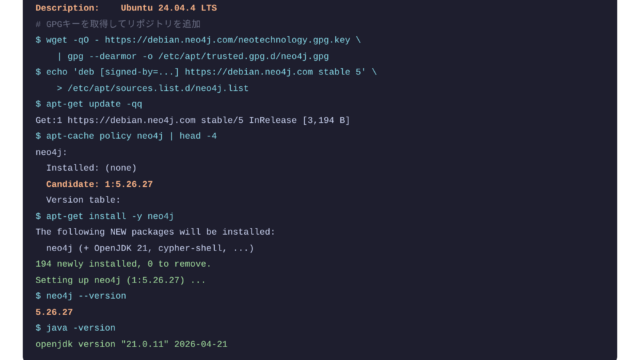
Task: Click the neo4j: package header line
Action: click(x=51, y=152)
